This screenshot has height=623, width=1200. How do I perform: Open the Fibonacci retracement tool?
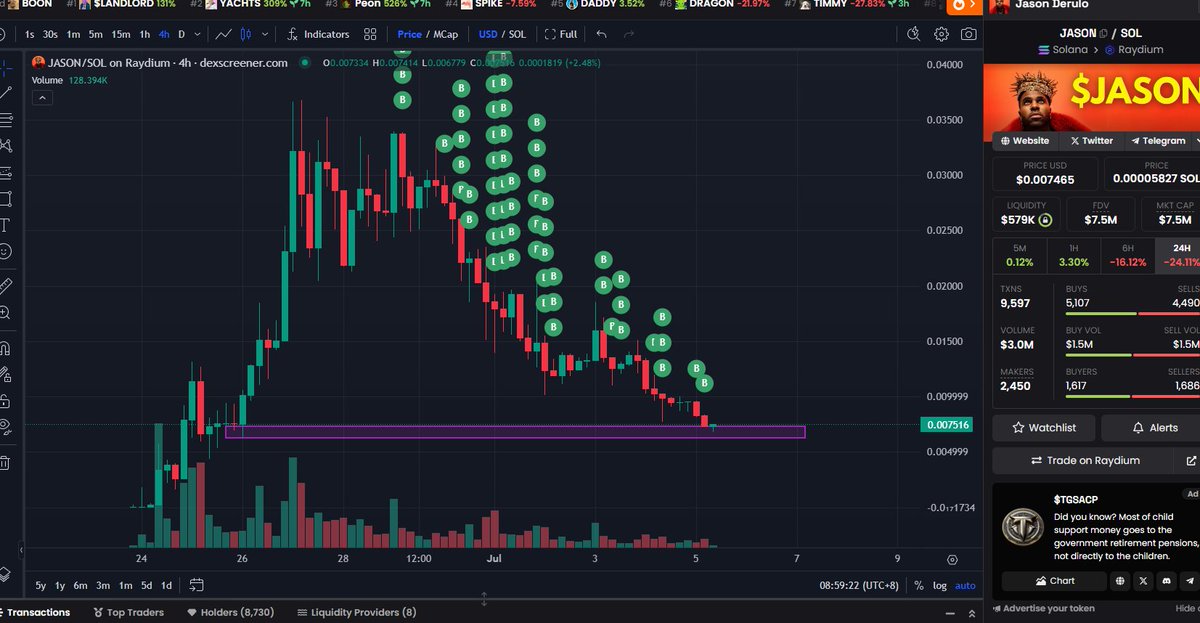tap(6, 119)
